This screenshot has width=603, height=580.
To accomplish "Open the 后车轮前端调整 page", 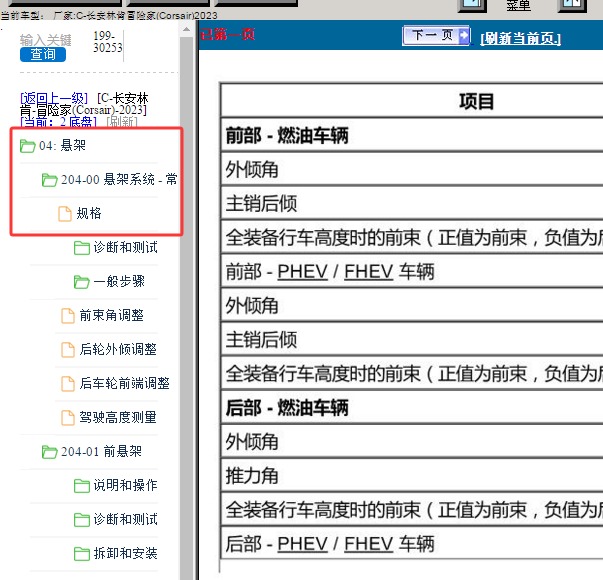I will [125, 383].
